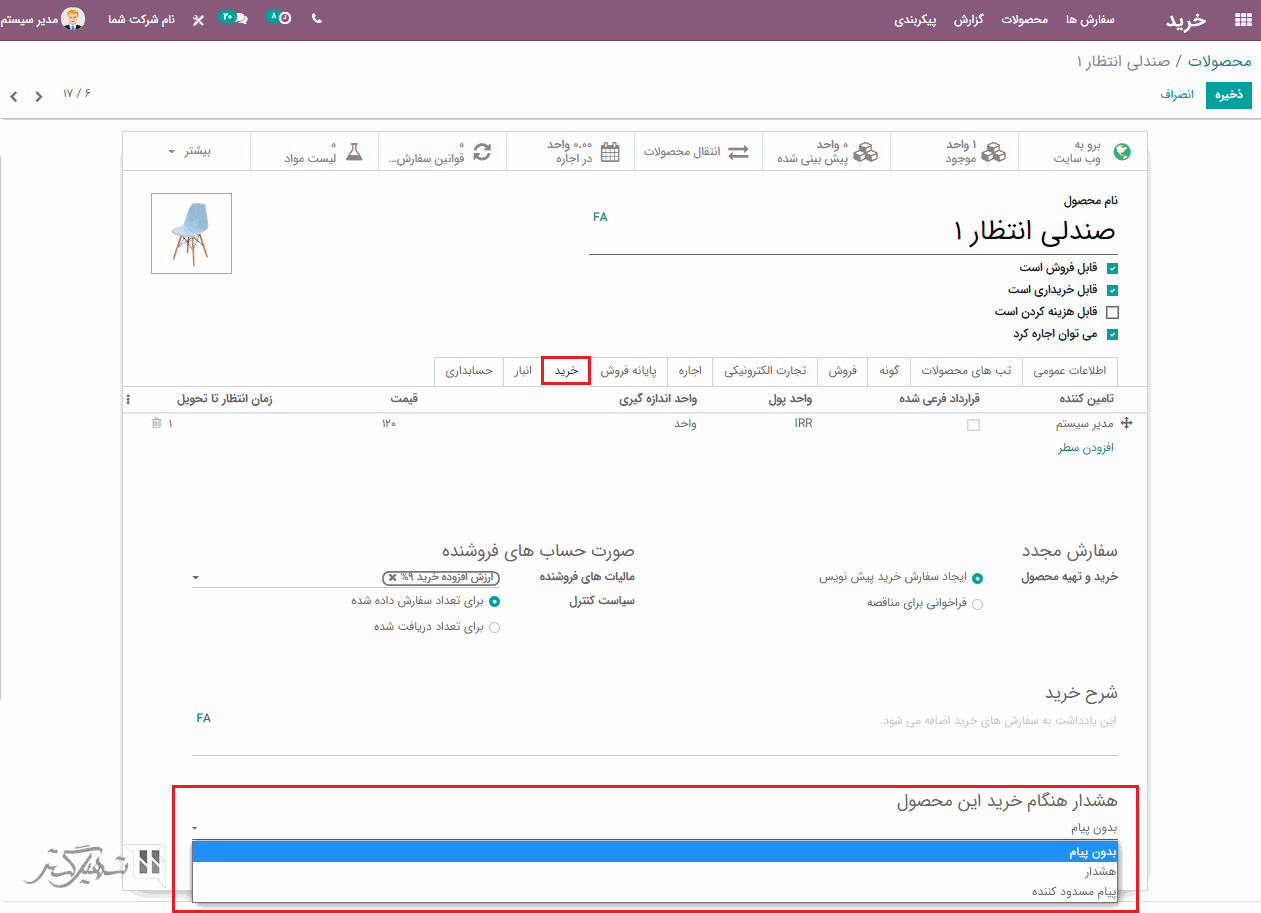The height and width of the screenshot is (913, 1261).
Task: Select 'فراخوانی برای مناقصه' radio option
Action: (x=977, y=604)
